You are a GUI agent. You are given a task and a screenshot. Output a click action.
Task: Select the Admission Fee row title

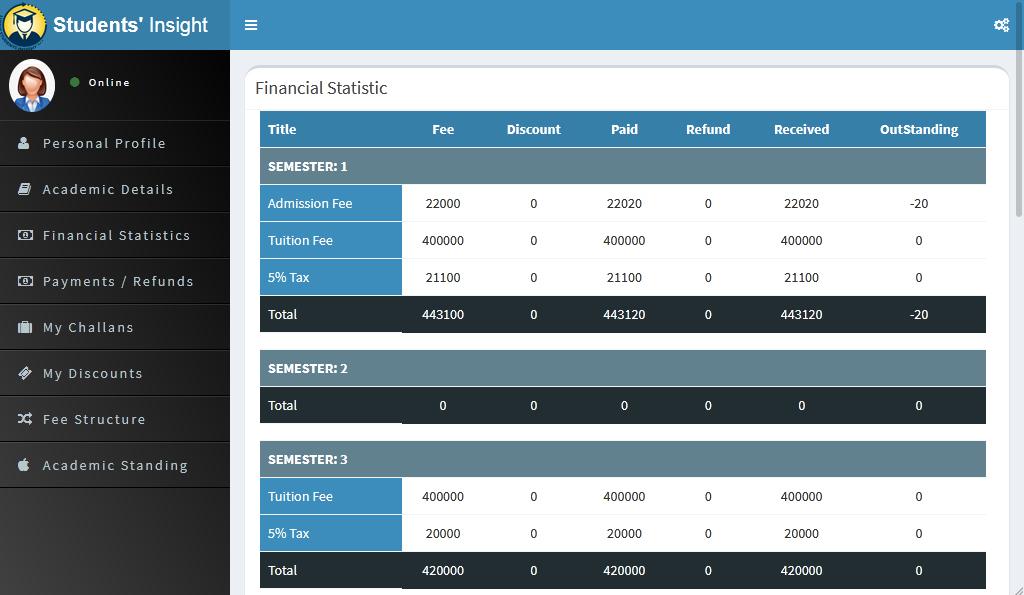click(x=330, y=203)
